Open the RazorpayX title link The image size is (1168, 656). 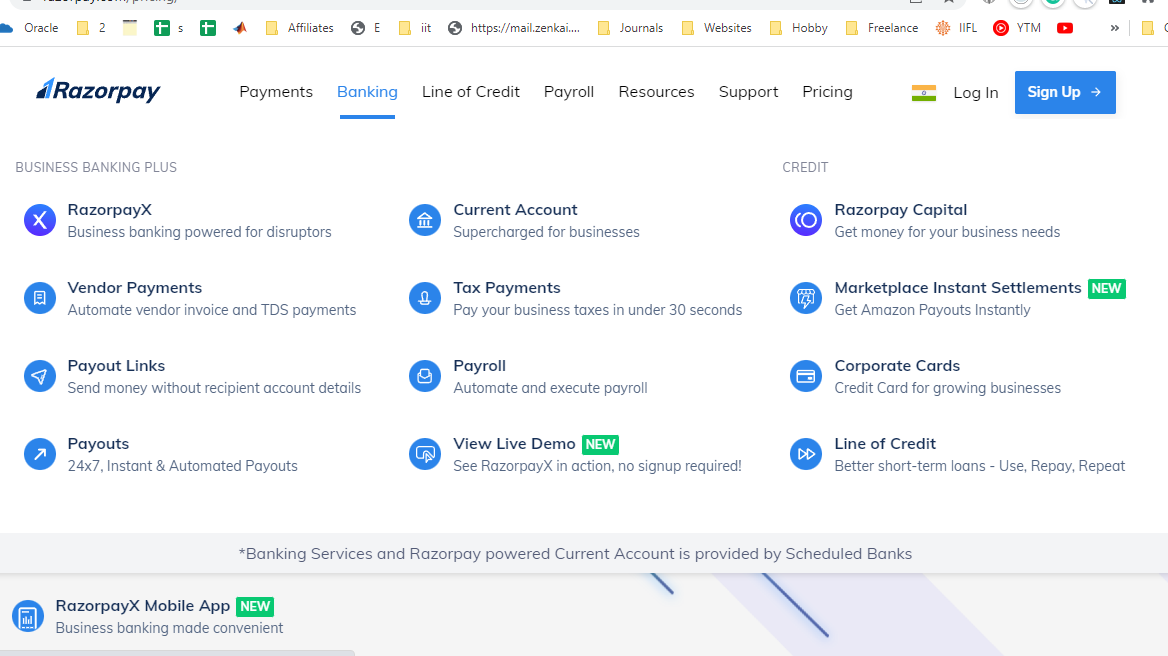110,210
